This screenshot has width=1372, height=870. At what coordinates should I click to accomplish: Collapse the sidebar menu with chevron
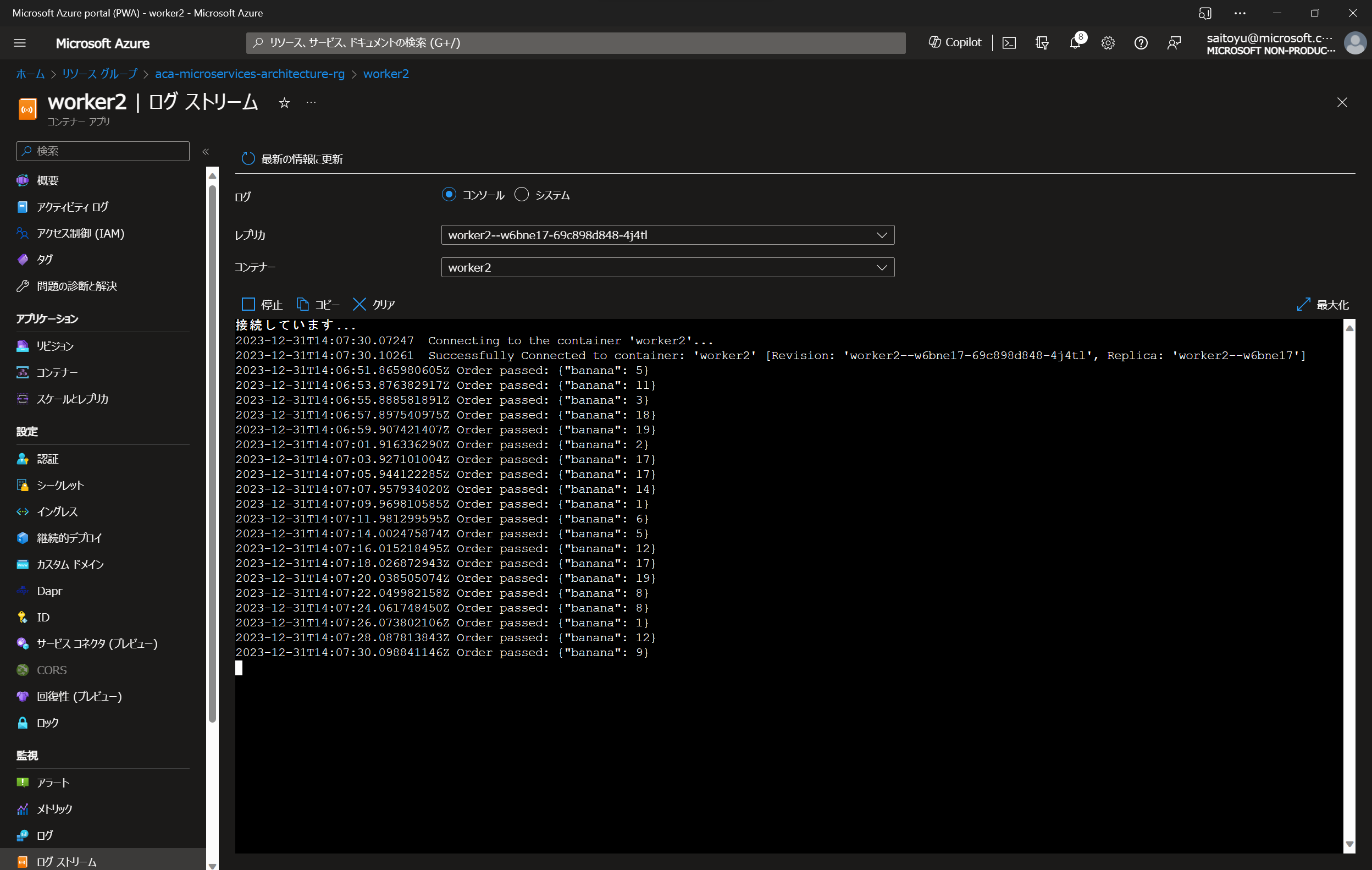click(x=206, y=152)
